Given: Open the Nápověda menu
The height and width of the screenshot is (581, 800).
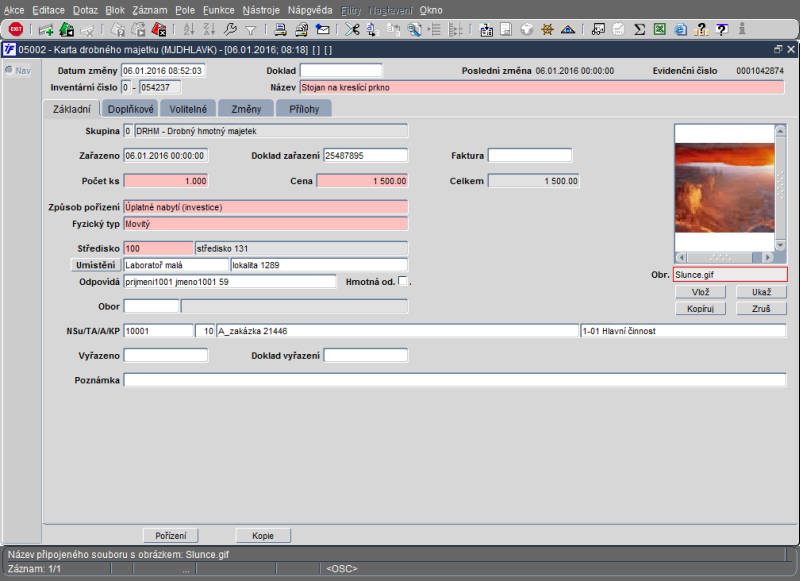Looking at the screenshot, I should click(x=310, y=10).
